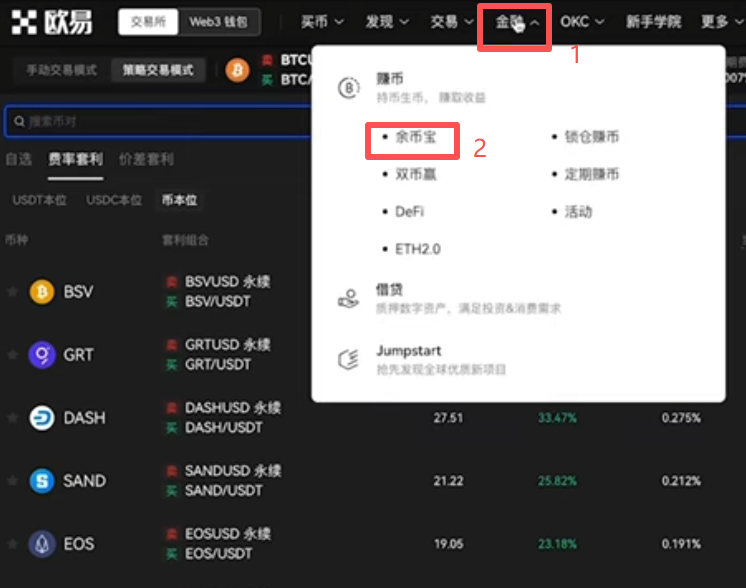Open 活动 in the dropdown
Image resolution: width=746 pixels, height=588 pixels.
click(578, 211)
